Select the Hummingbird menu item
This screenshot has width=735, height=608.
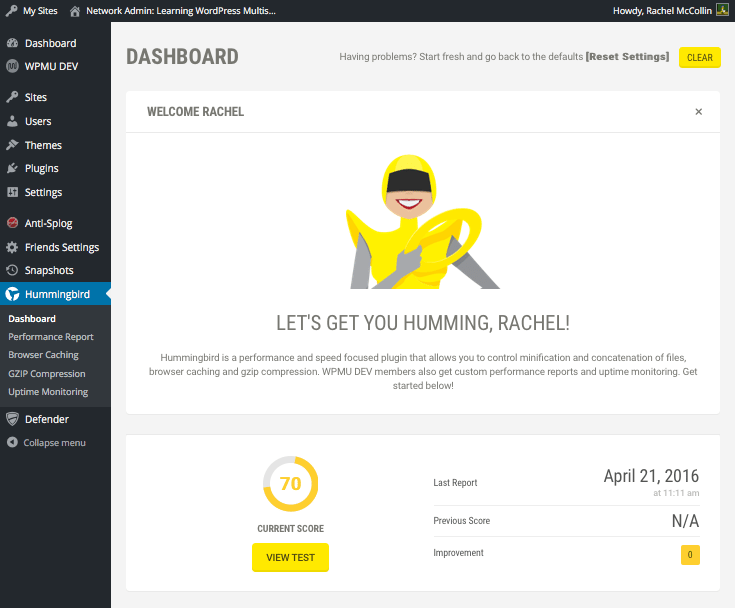55,294
